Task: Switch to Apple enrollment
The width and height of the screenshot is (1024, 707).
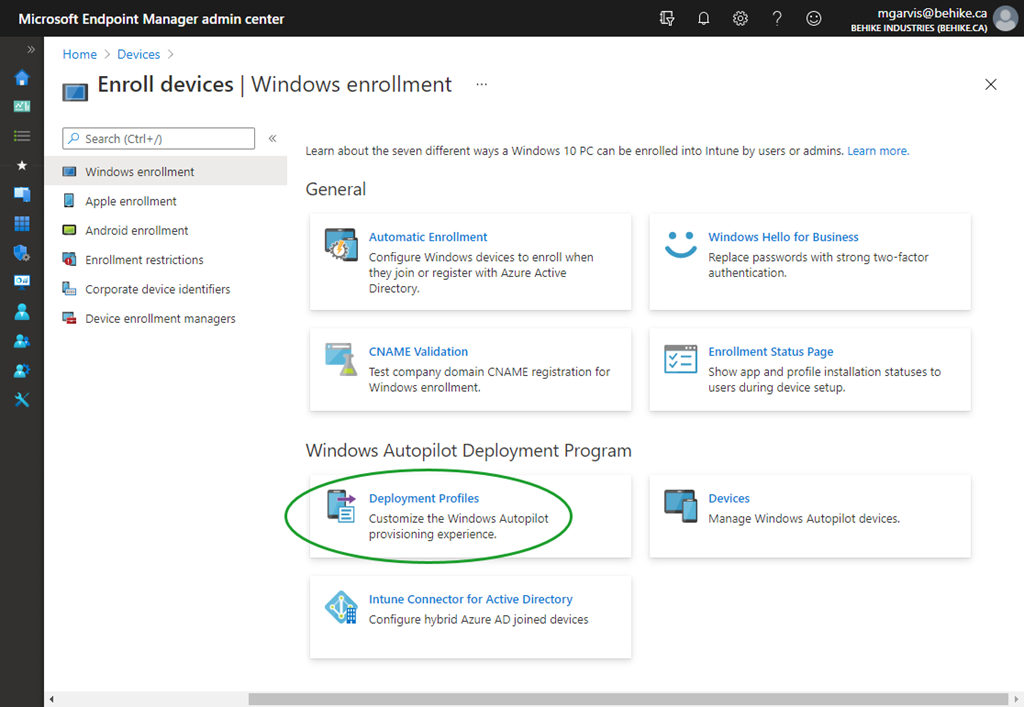Action: coord(132,200)
